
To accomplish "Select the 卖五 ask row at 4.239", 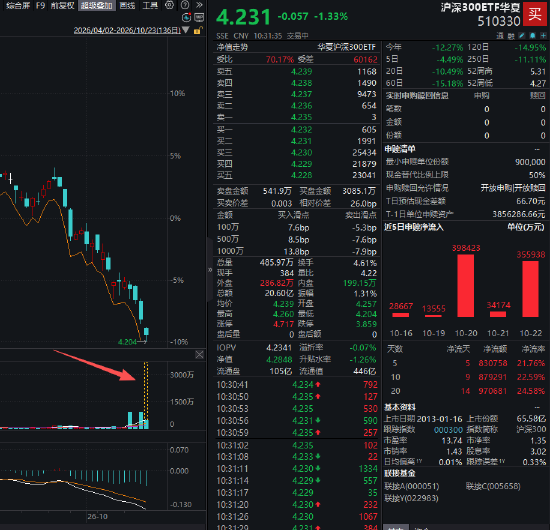I will click(296, 72).
